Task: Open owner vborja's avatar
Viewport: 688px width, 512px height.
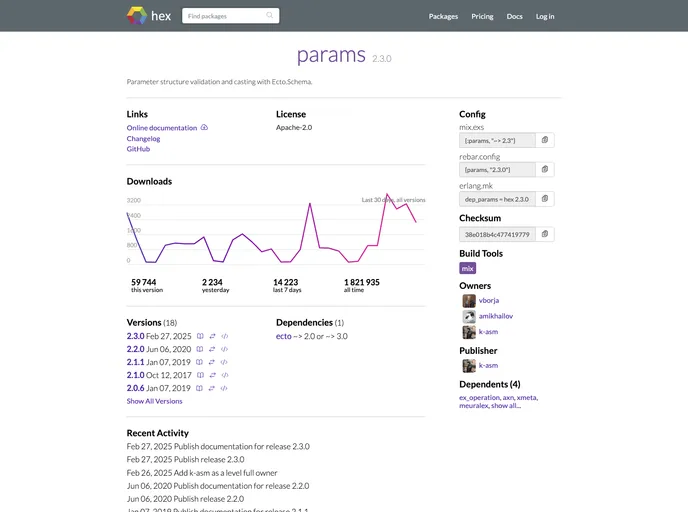Action: click(469, 301)
